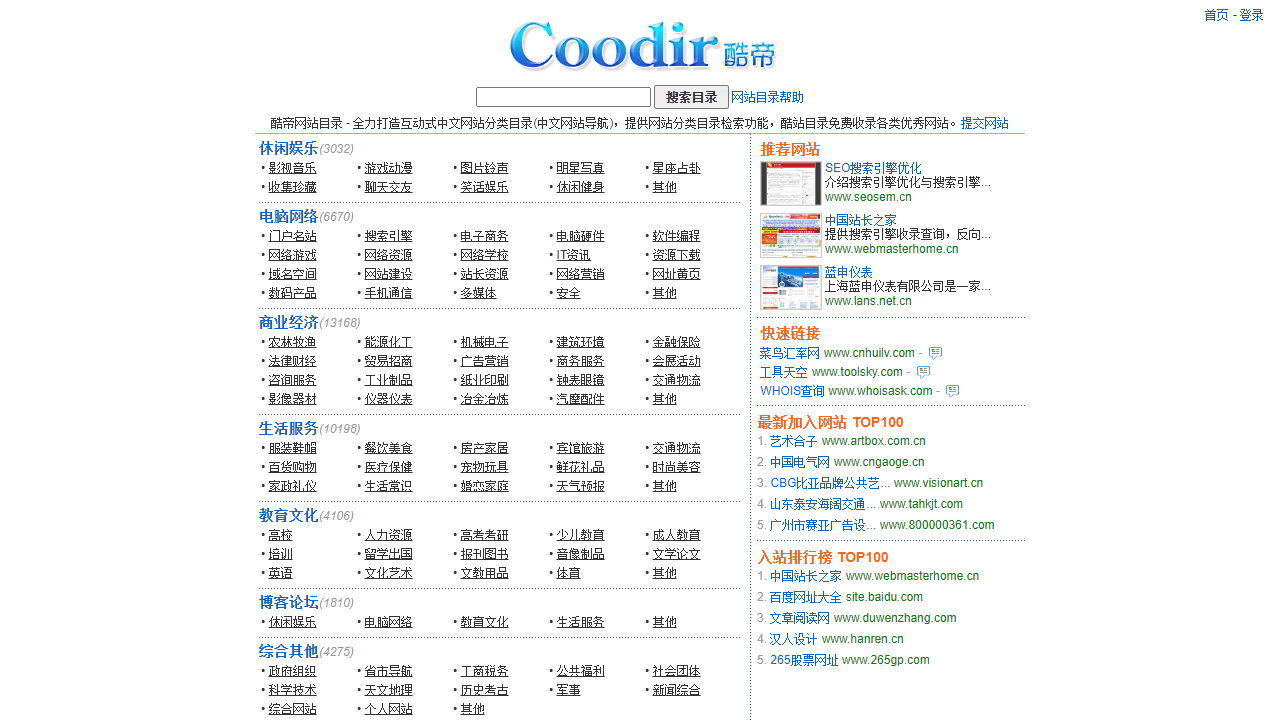Open the 博客论坛 category heading

(288, 602)
